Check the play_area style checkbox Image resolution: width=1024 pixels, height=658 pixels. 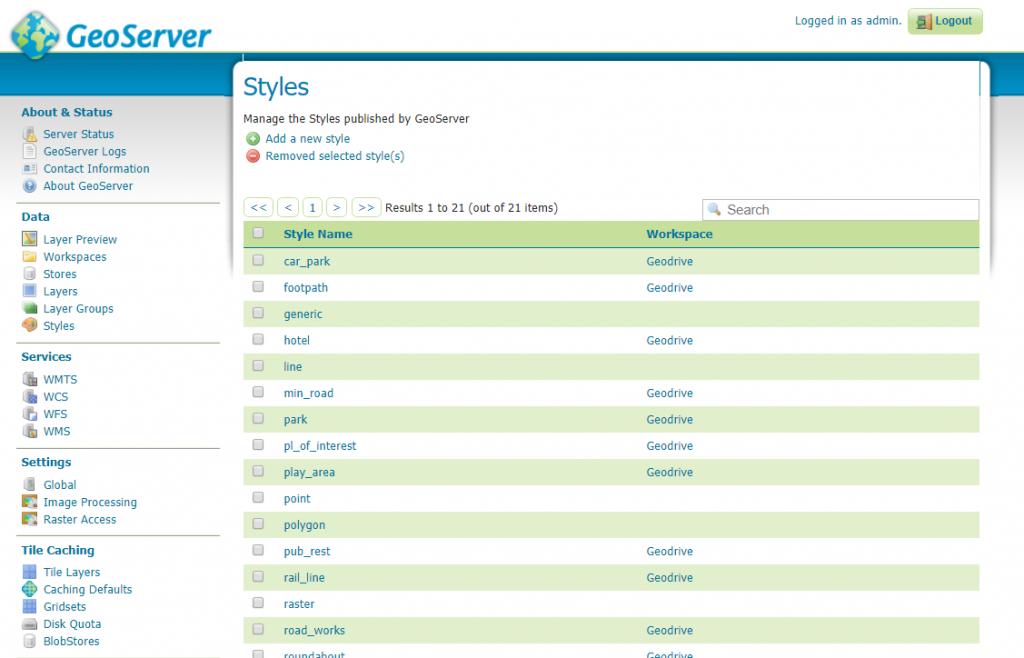[x=258, y=471]
